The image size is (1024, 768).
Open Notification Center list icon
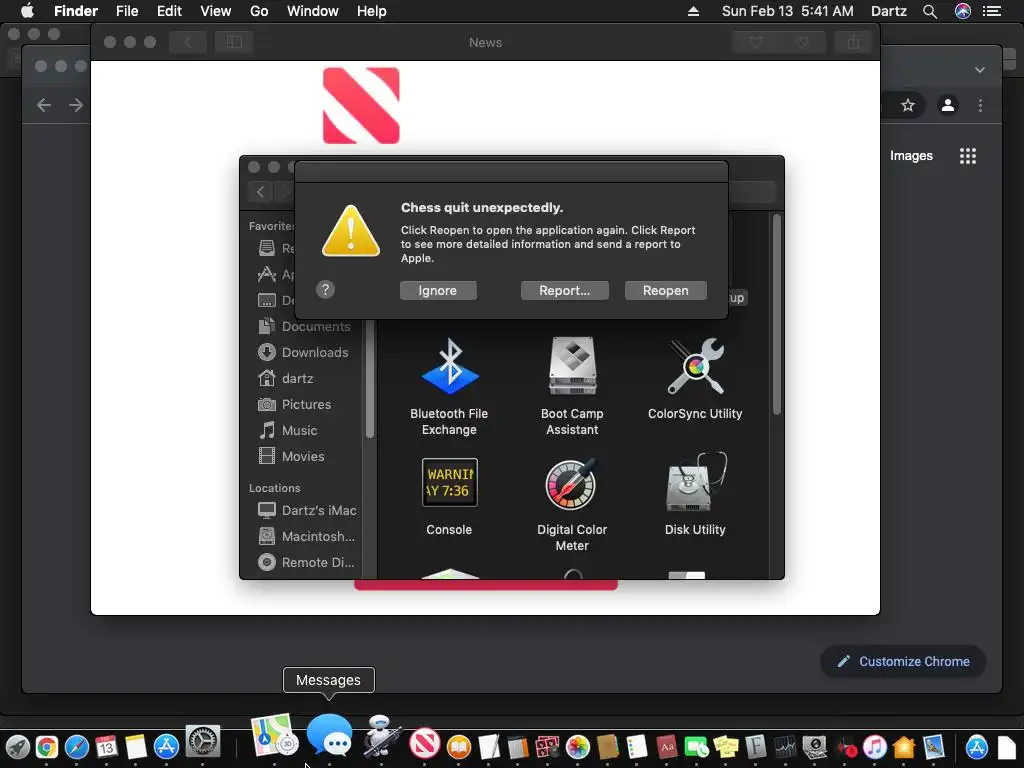coord(992,11)
